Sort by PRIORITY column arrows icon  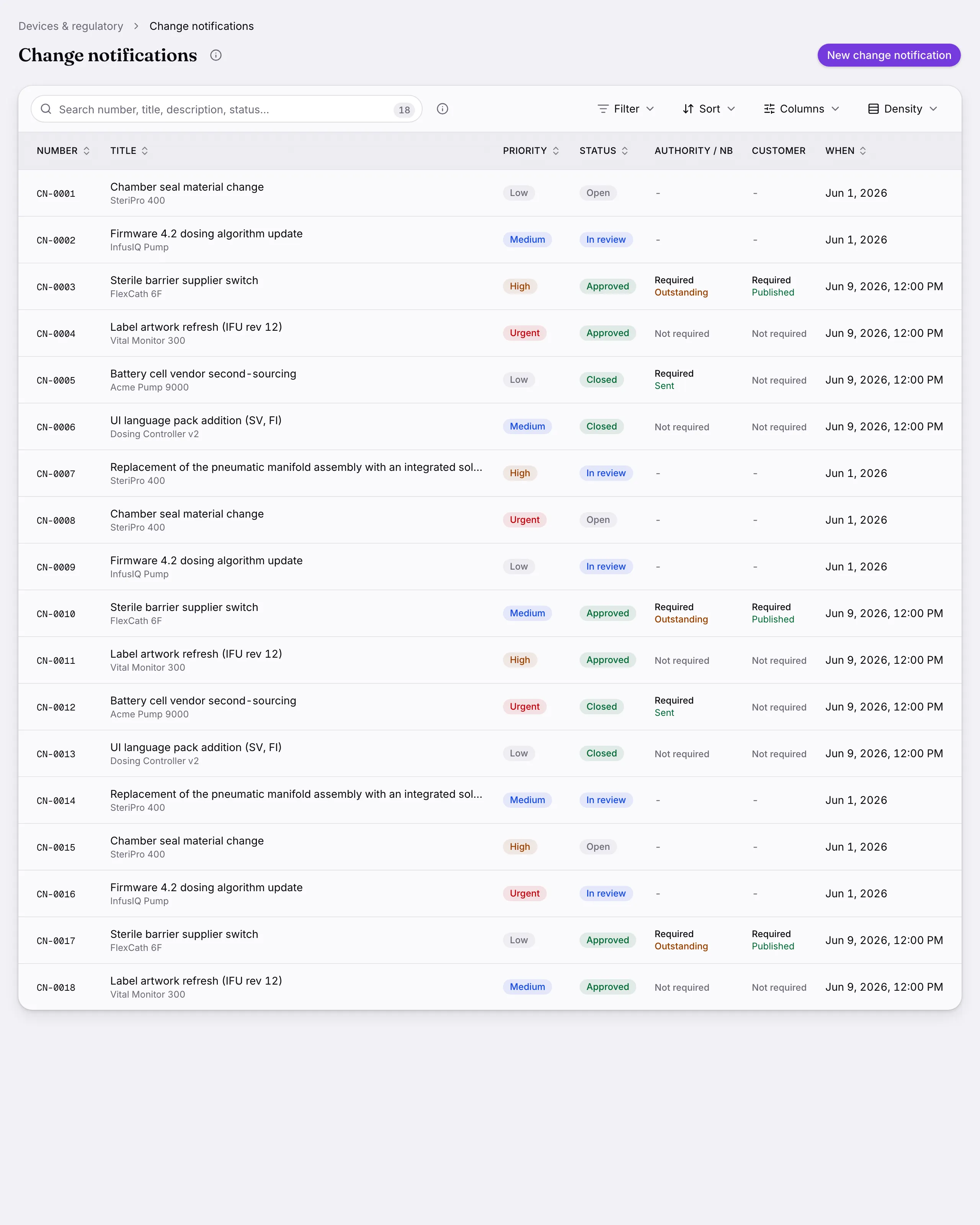coord(555,151)
